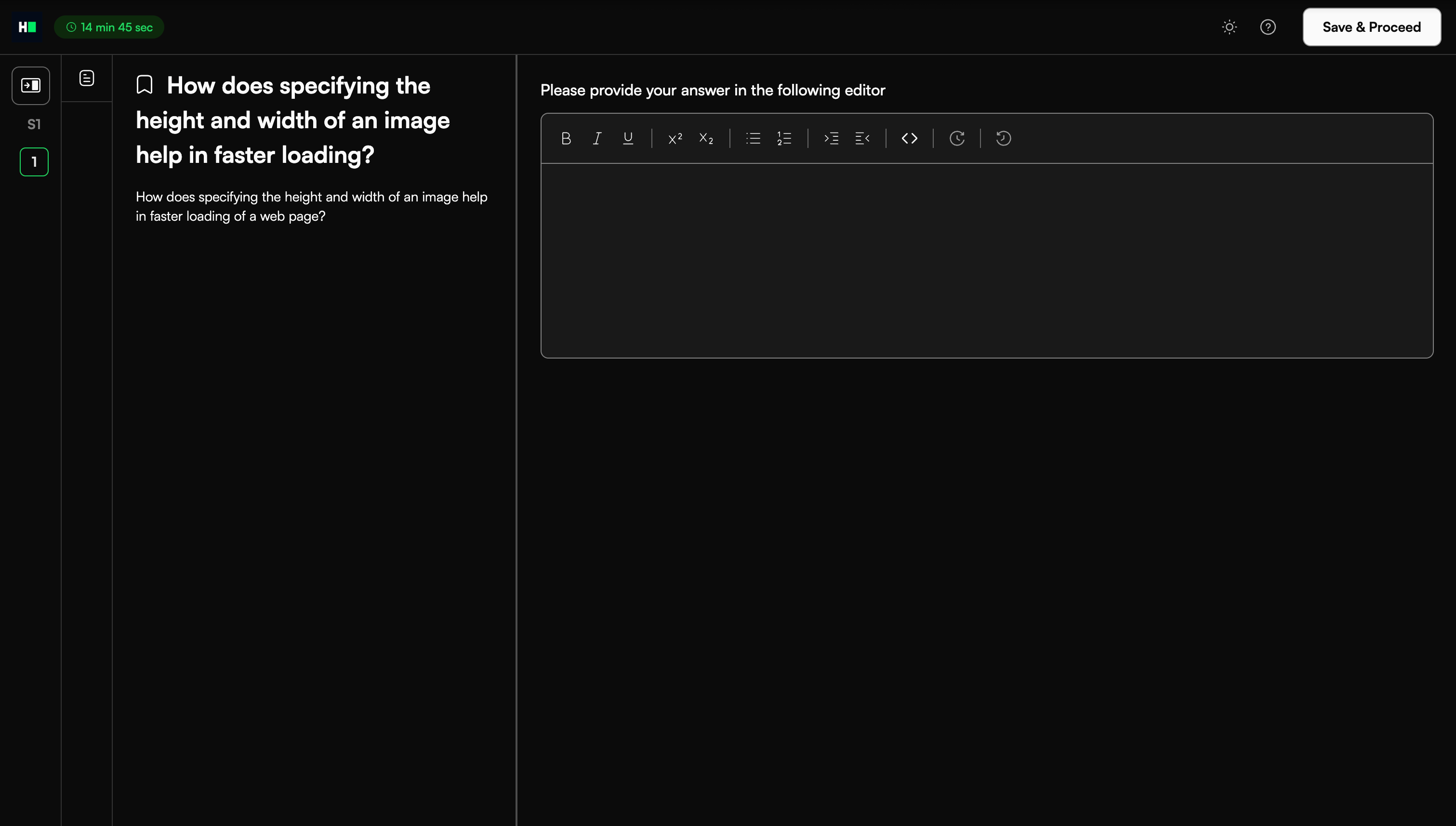The width and height of the screenshot is (1456, 826).
Task: Undo the last editor action
Action: point(1004,138)
